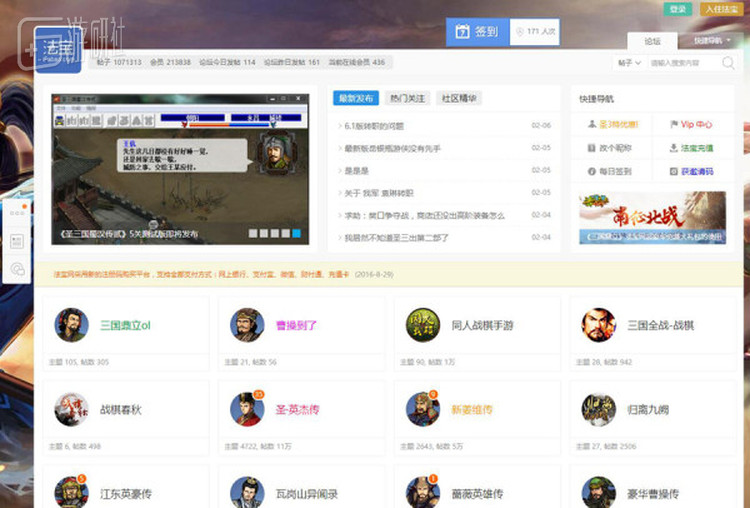Click the 帖子 1071313 statistic
Viewport: 750px width, 508px height.
click(x=119, y=62)
